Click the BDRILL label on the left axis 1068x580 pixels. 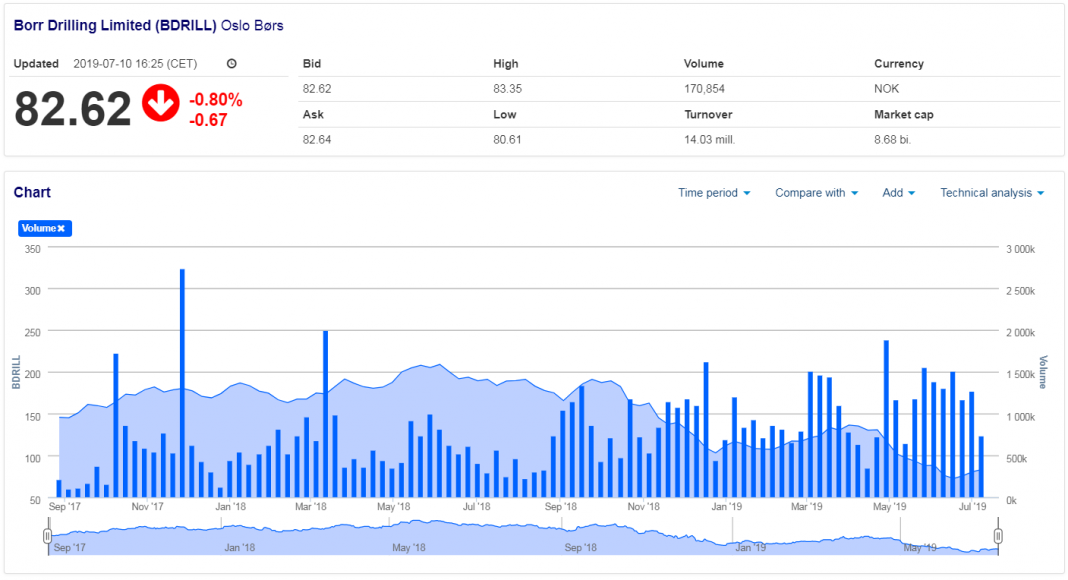(x=16, y=372)
